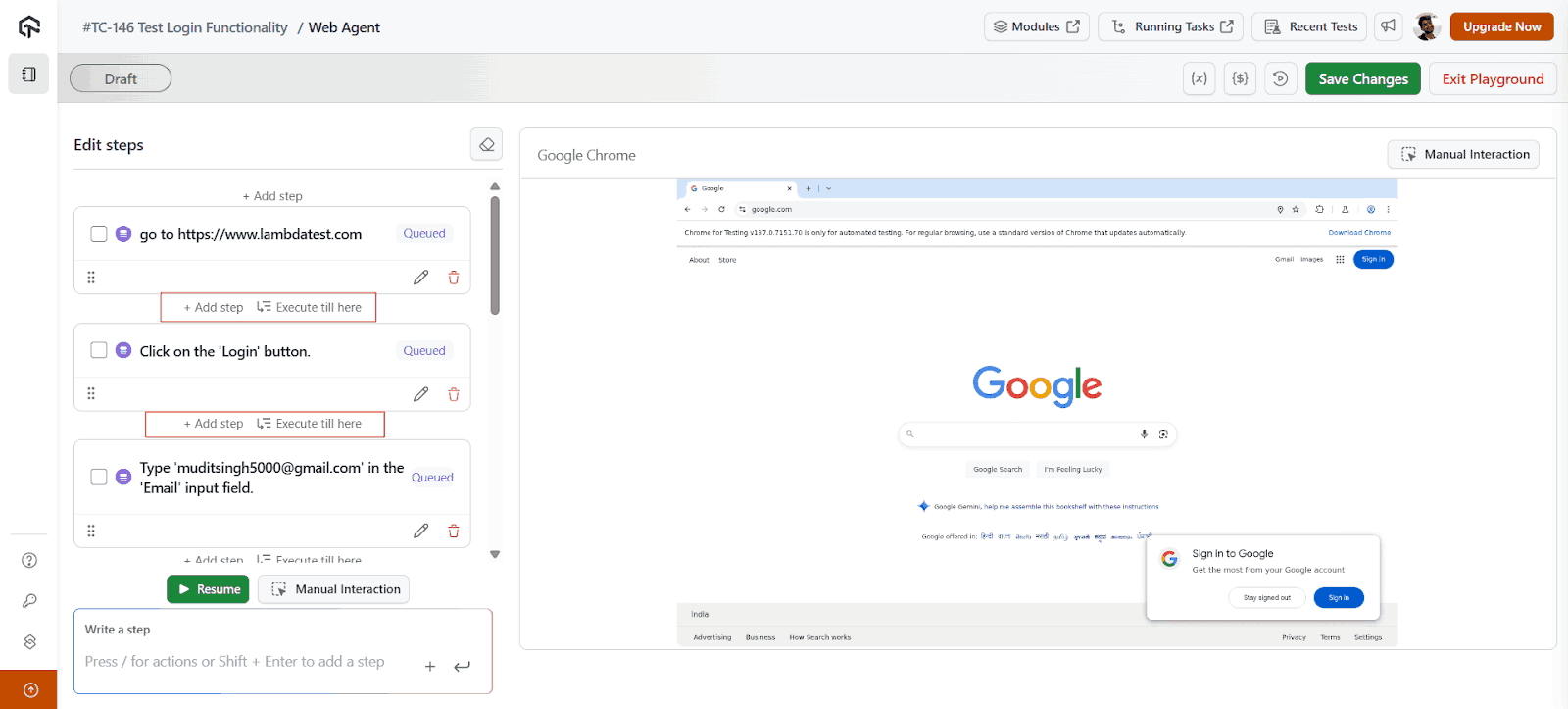Click '+ Add step' above the first step
The height and width of the screenshot is (709, 1568).
pos(272,196)
